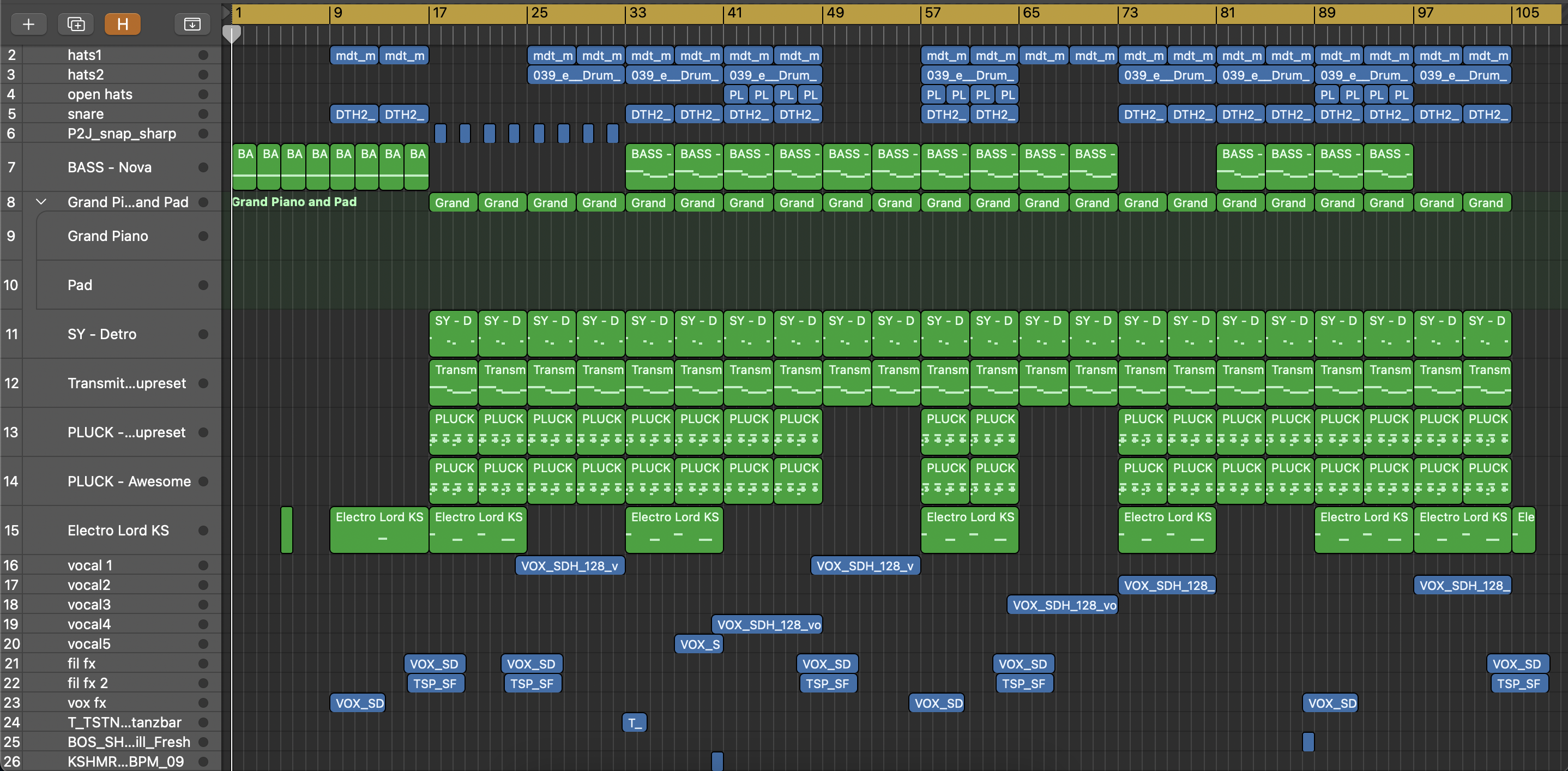
Task: Click the playhead marker at bar 1
Action: pyautogui.click(x=231, y=33)
